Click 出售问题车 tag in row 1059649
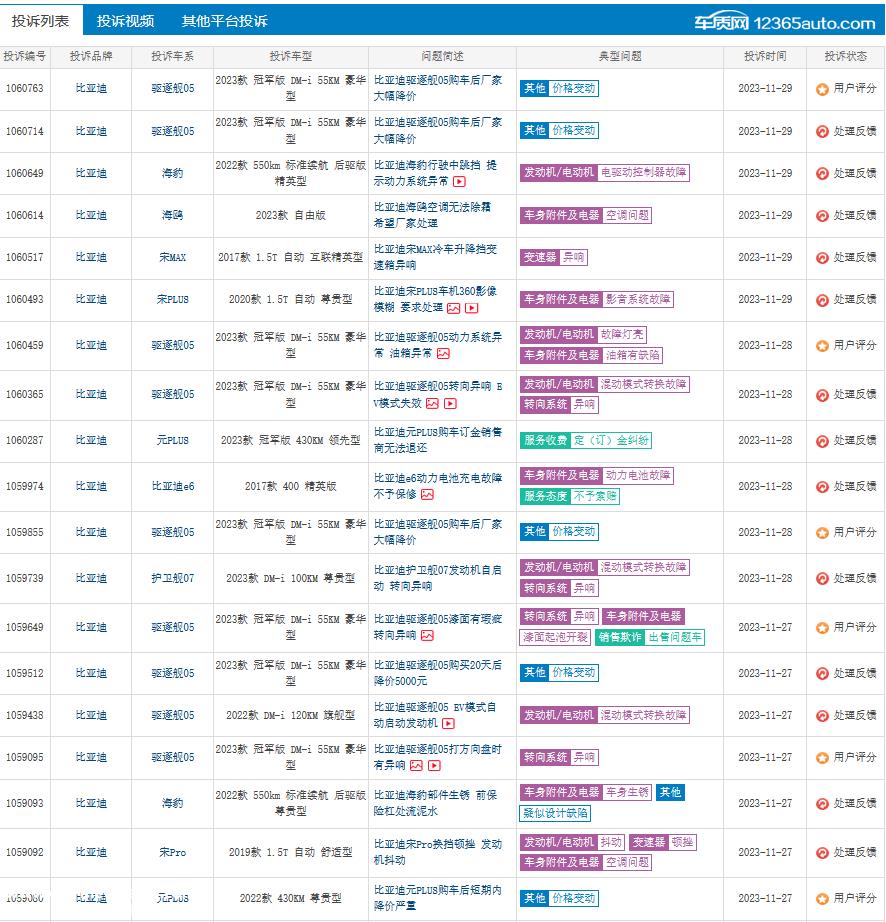The height and width of the screenshot is (922, 886). (675, 637)
